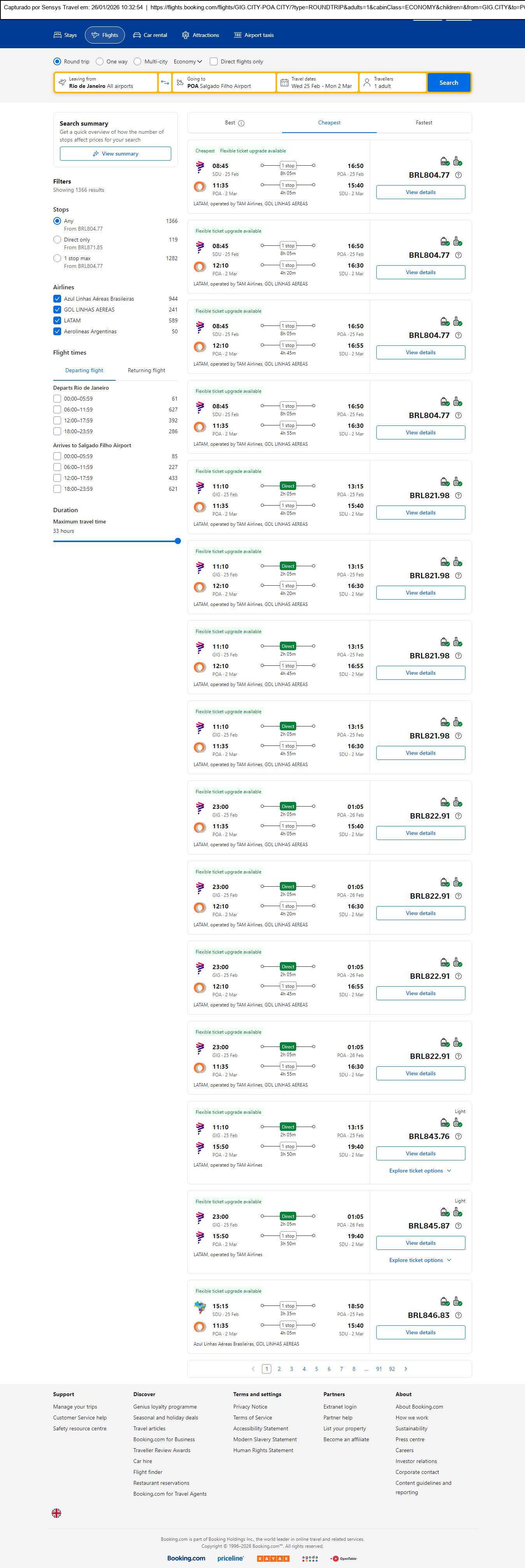
Task: Select Direct only stops filter
Action: click(57, 240)
